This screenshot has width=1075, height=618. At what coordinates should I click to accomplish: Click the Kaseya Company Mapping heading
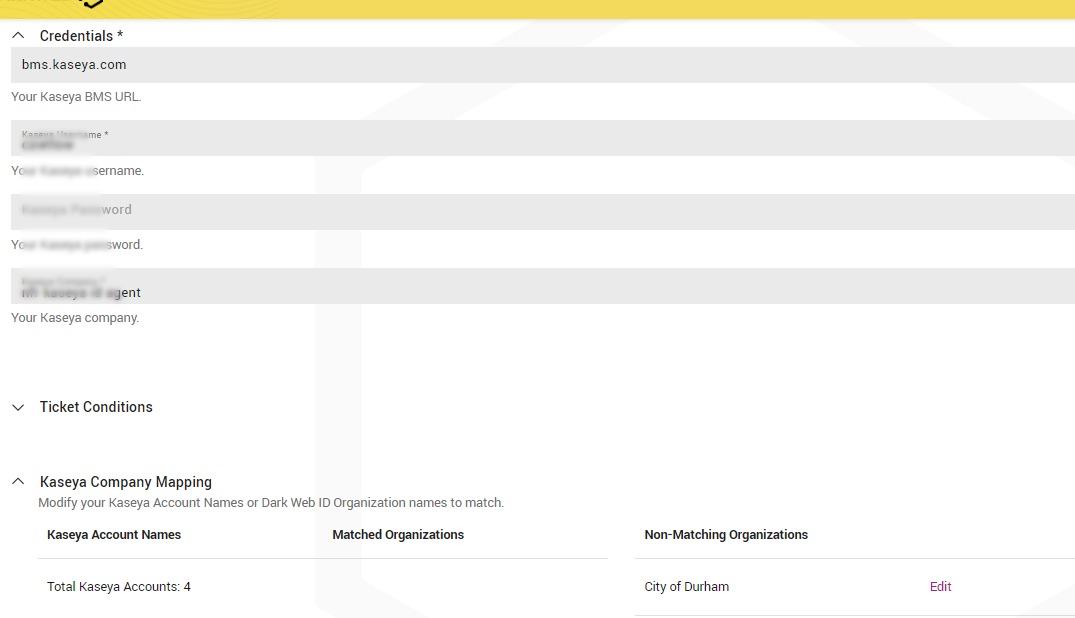(x=124, y=481)
